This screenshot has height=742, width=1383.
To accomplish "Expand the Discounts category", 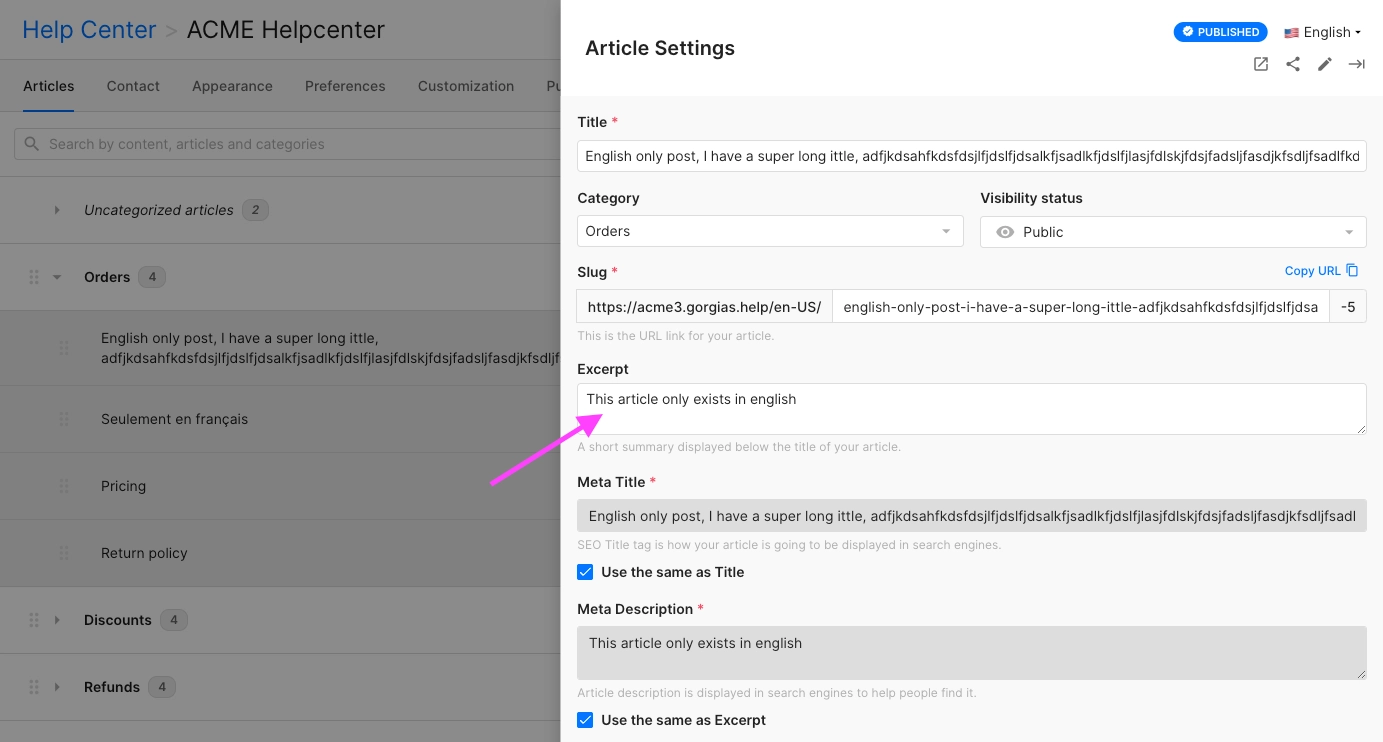I will click(x=56, y=620).
